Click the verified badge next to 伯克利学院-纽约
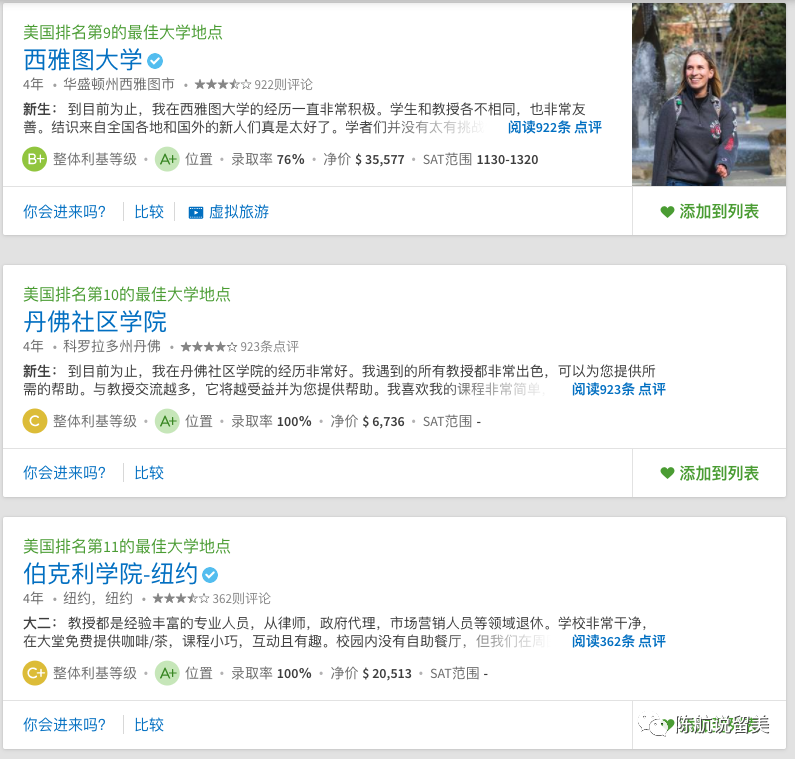795x759 pixels. click(x=210, y=575)
